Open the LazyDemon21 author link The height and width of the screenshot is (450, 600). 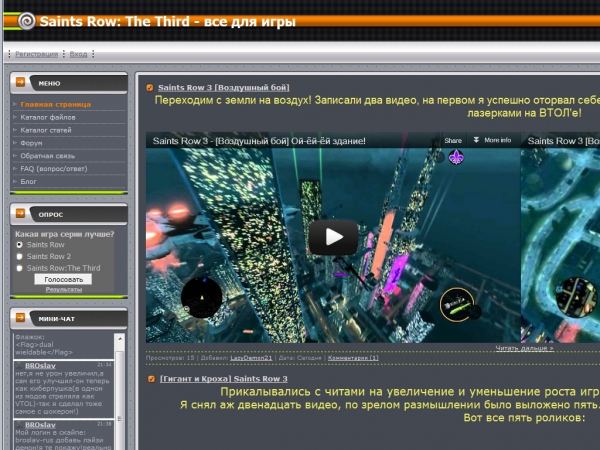pyautogui.click(x=251, y=358)
